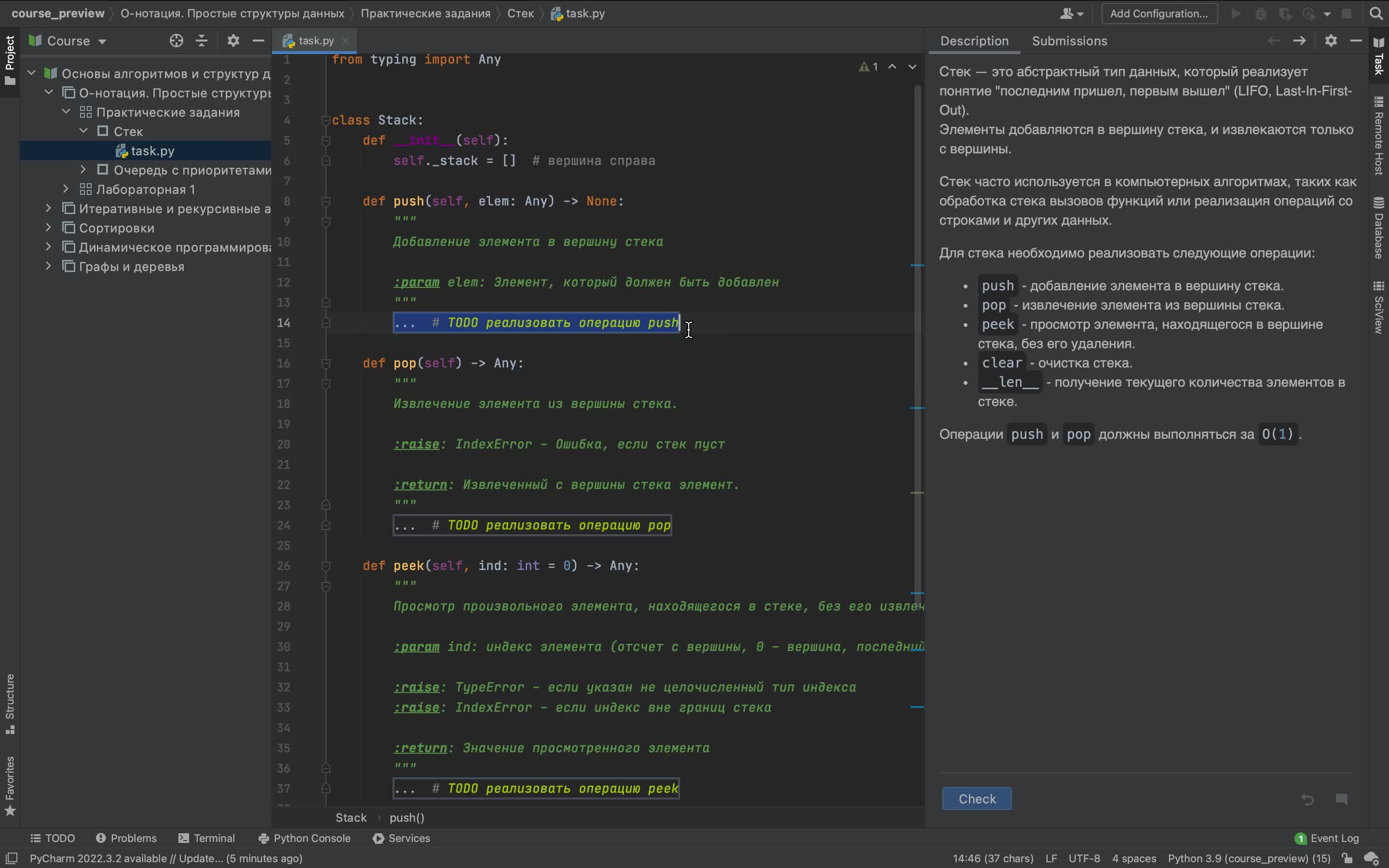Open the Structure tool window tab
Screen dimensions: 1389x868
pyautogui.click(x=10, y=705)
